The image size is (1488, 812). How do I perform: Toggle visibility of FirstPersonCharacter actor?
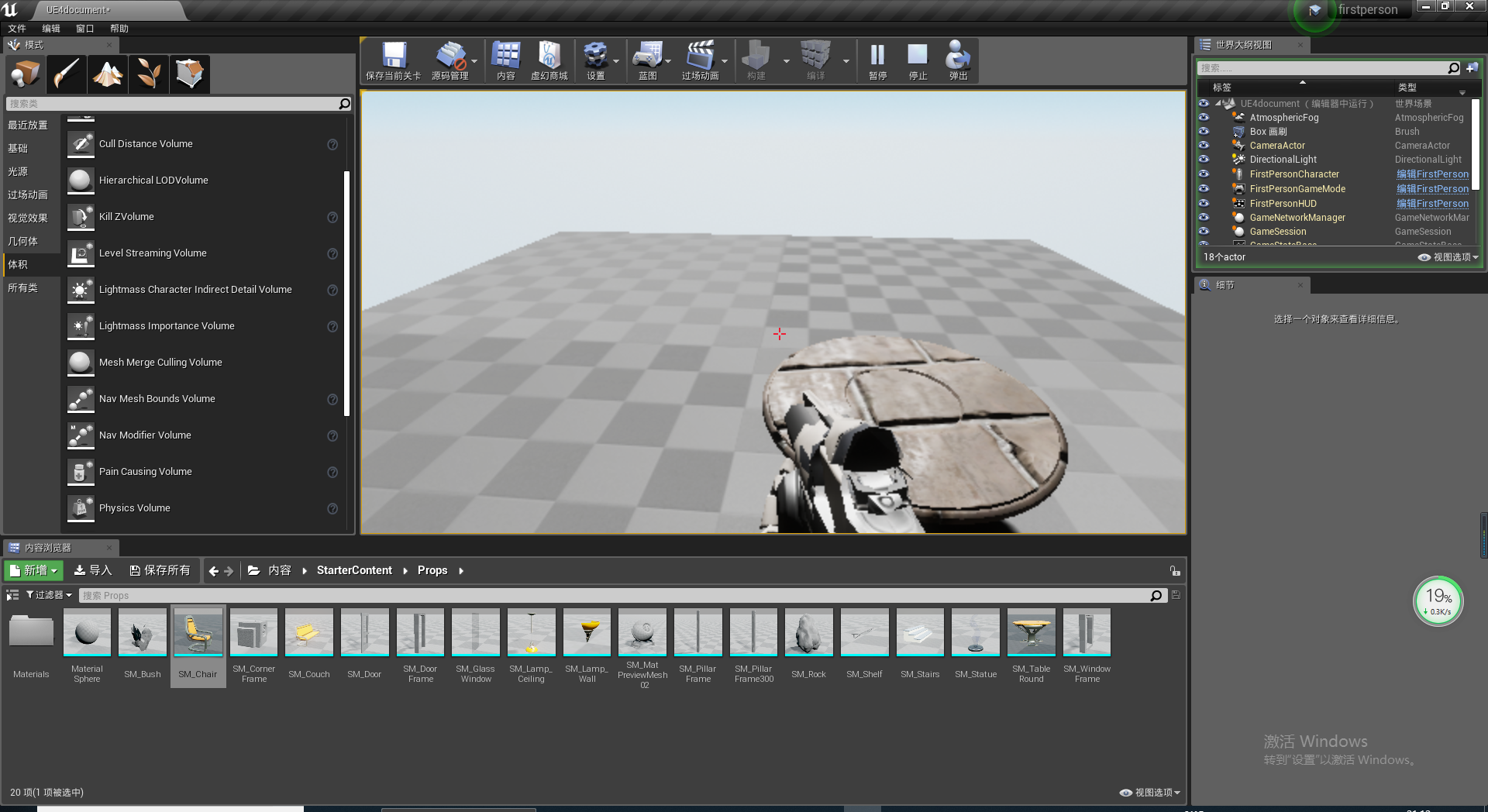tap(1204, 174)
